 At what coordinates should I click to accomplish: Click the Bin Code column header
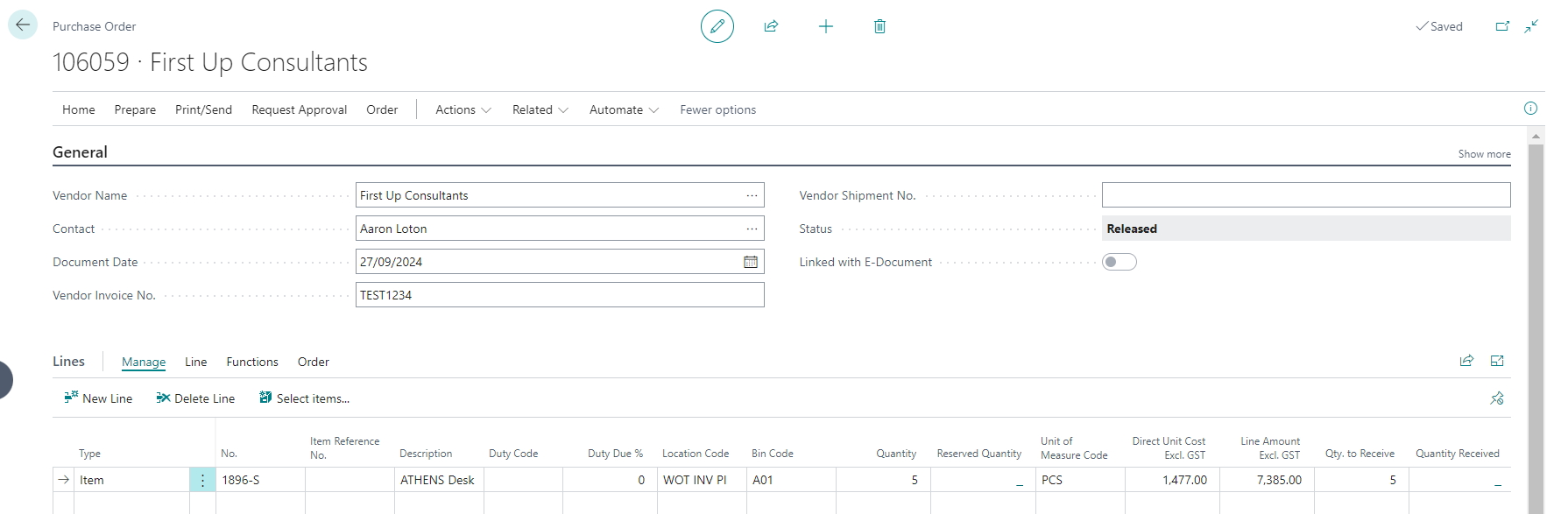point(773,454)
